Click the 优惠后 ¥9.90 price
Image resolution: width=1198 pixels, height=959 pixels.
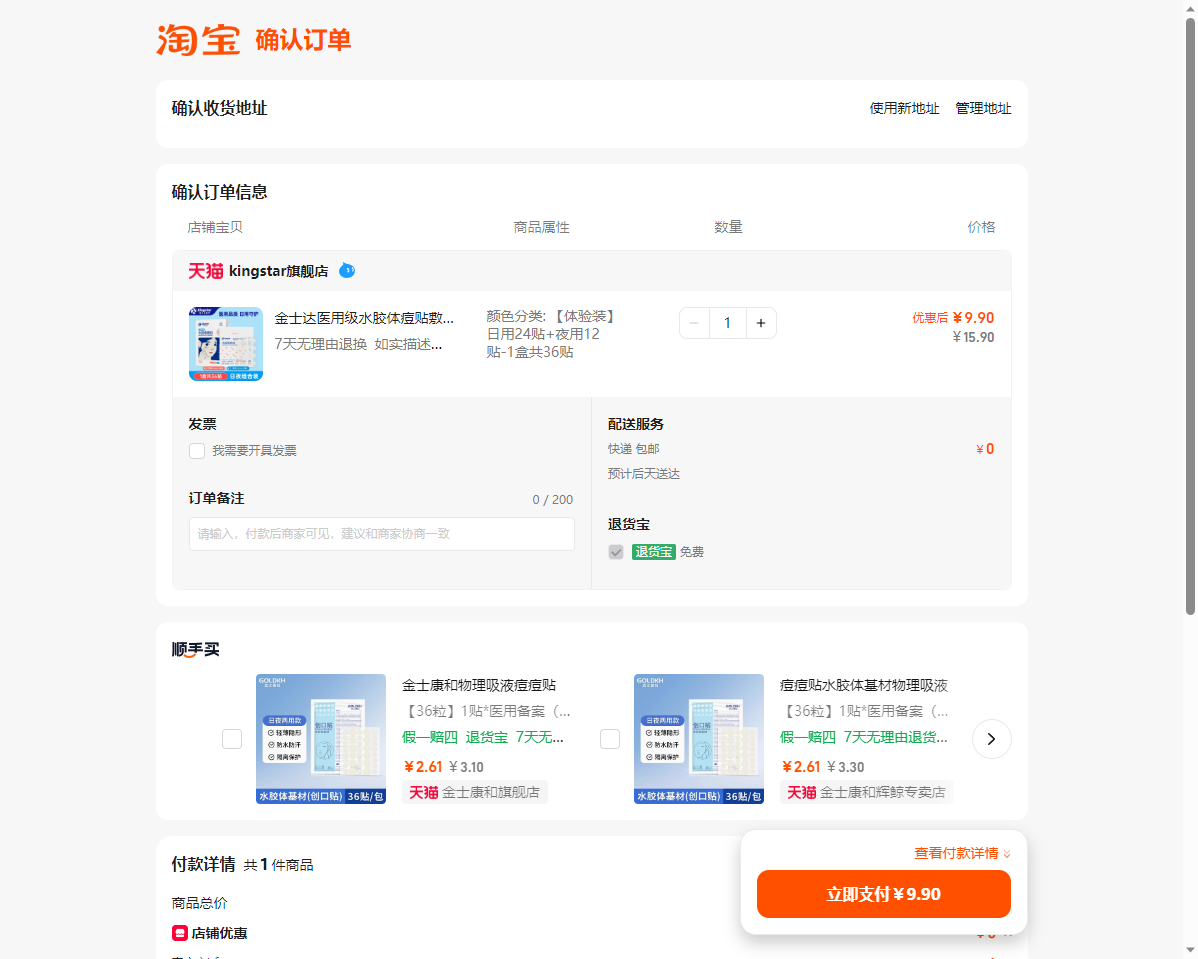click(x=953, y=318)
